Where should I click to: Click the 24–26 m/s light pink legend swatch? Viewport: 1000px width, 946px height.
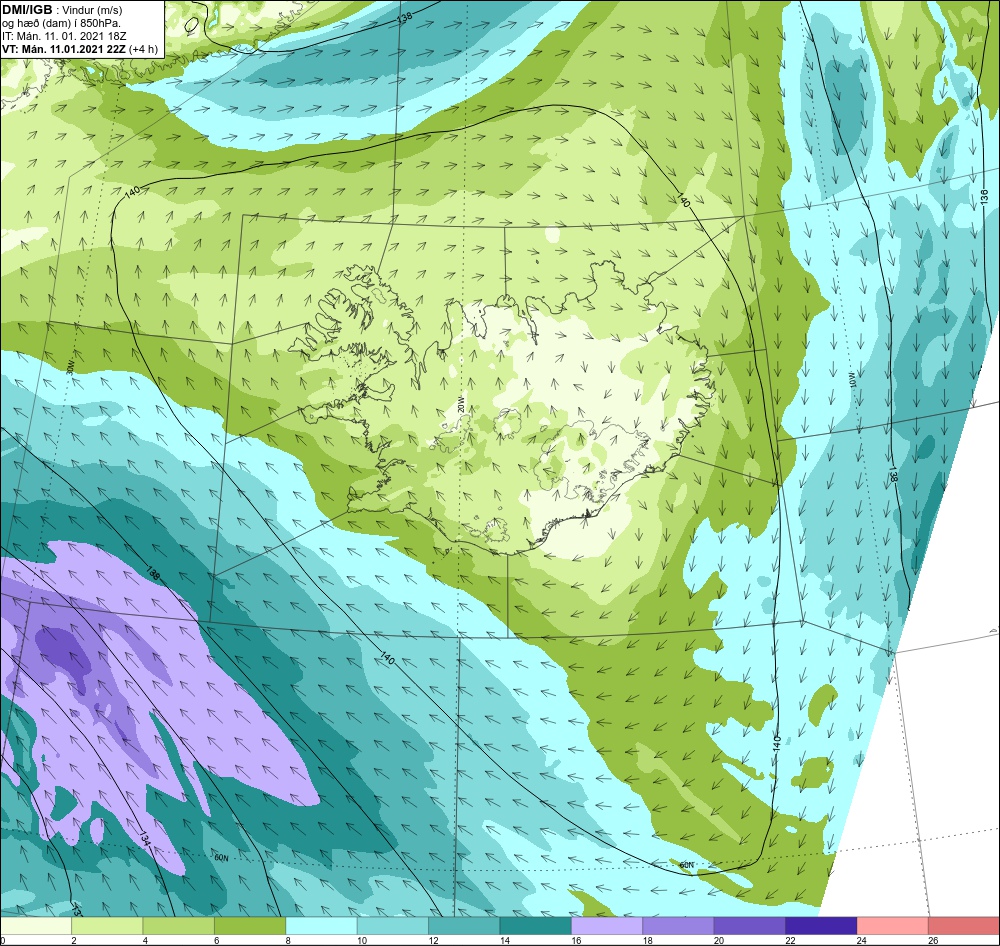click(893, 926)
